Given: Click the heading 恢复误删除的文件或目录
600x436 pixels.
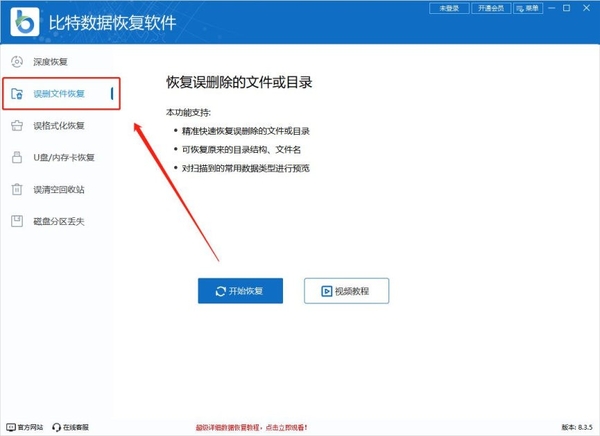Looking at the screenshot, I should tap(239, 82).
